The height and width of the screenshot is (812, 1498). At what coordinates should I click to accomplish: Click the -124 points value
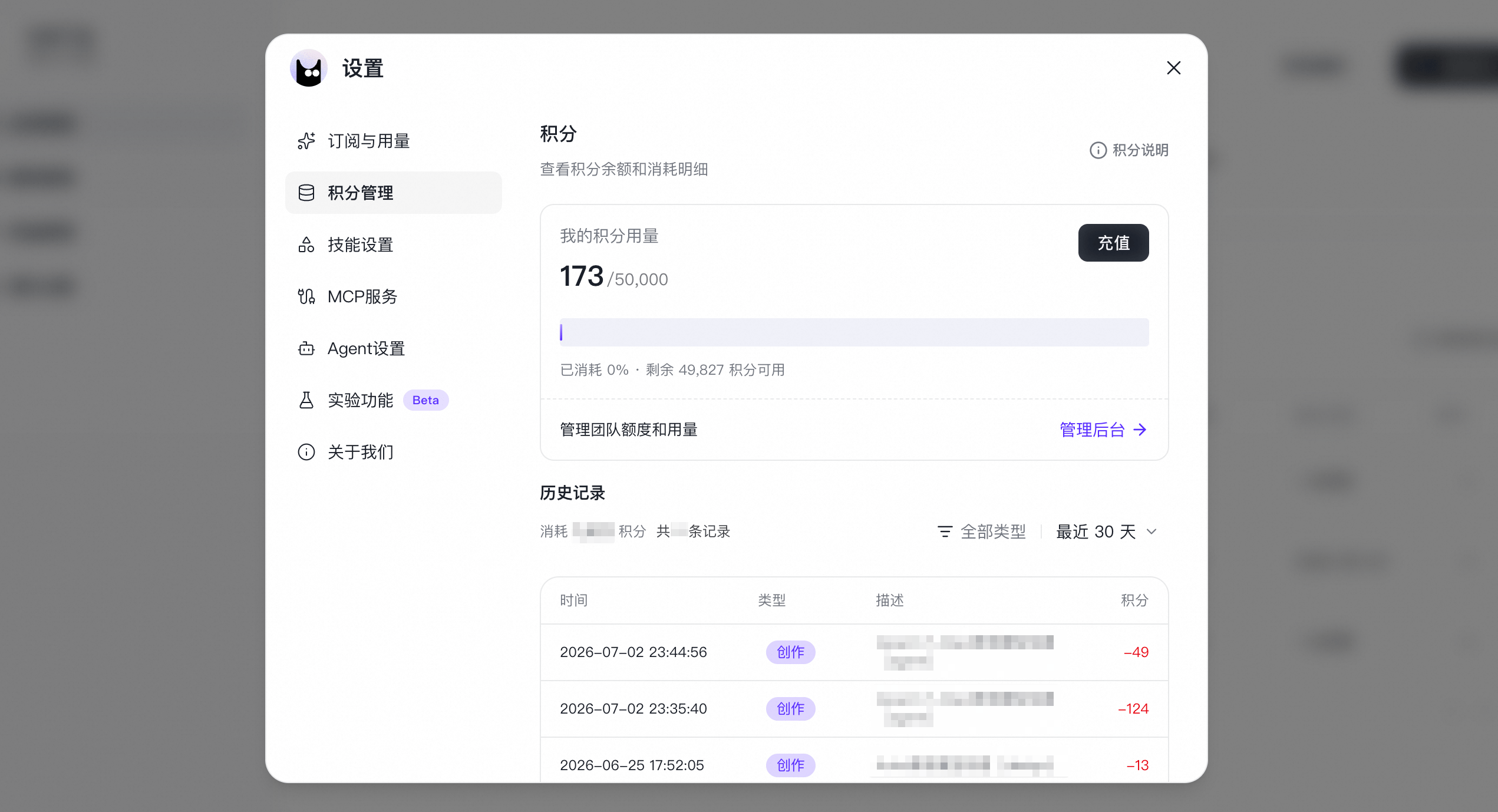click(1133, 709)
